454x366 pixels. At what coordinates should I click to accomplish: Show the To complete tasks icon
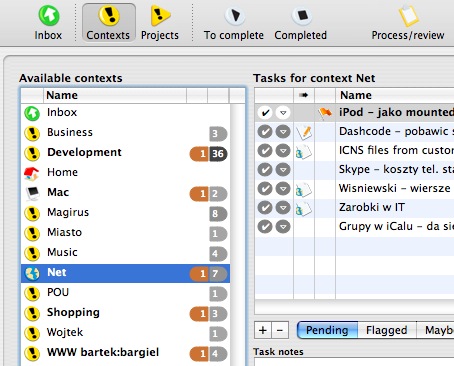point(235,16)
